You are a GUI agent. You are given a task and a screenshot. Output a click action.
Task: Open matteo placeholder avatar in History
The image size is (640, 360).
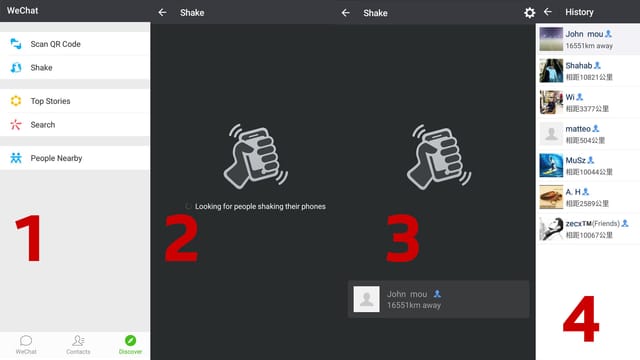tap(551, 134)
